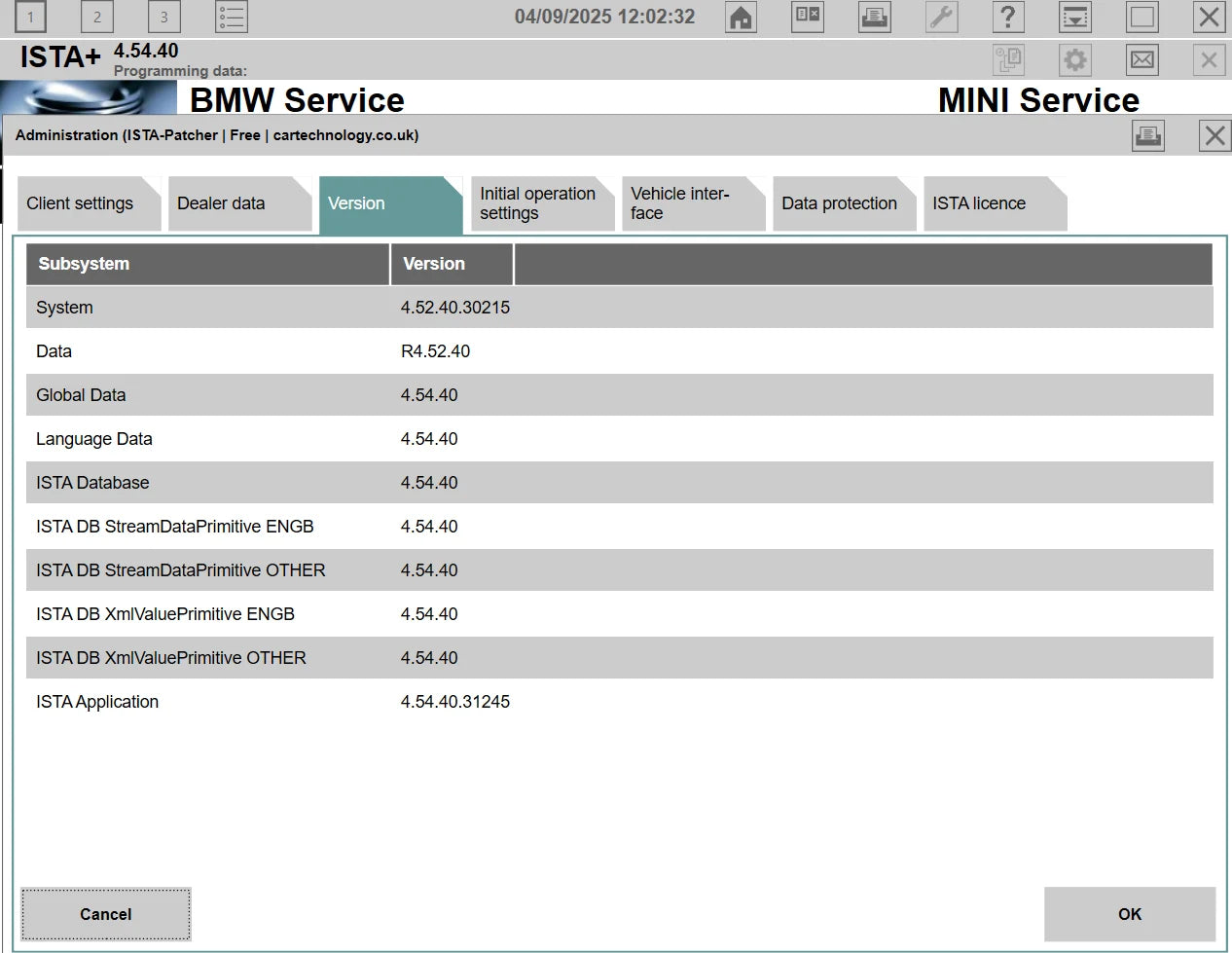Click the feedback envelope icon
1232x953 pixels.
point(1141,59)
